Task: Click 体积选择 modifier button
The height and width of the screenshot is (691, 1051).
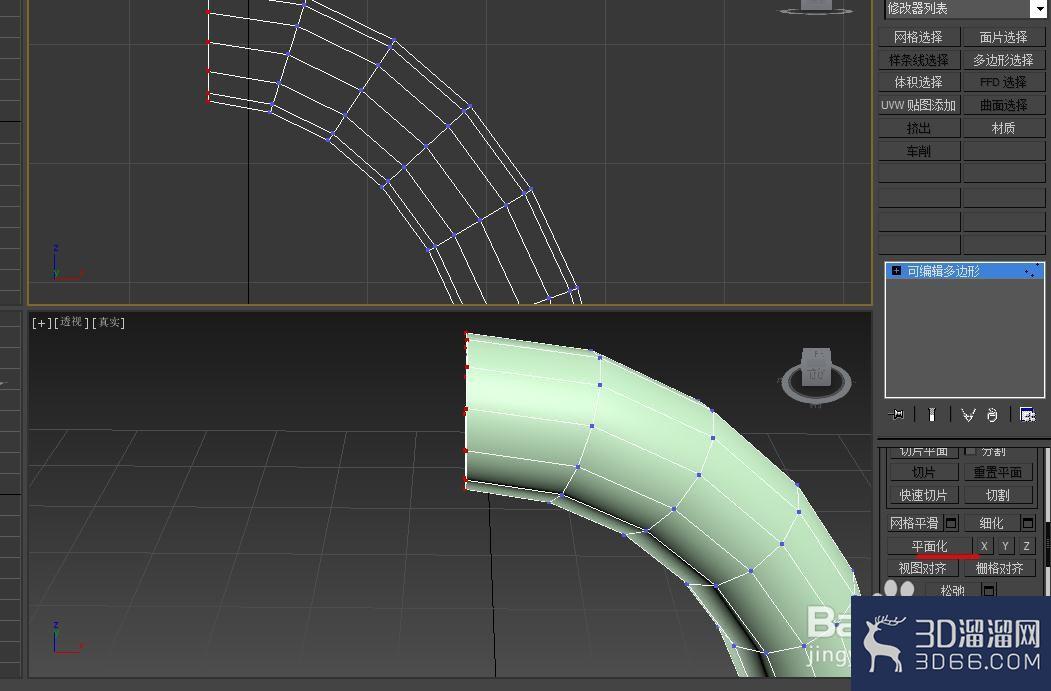Action: (919, 82)
